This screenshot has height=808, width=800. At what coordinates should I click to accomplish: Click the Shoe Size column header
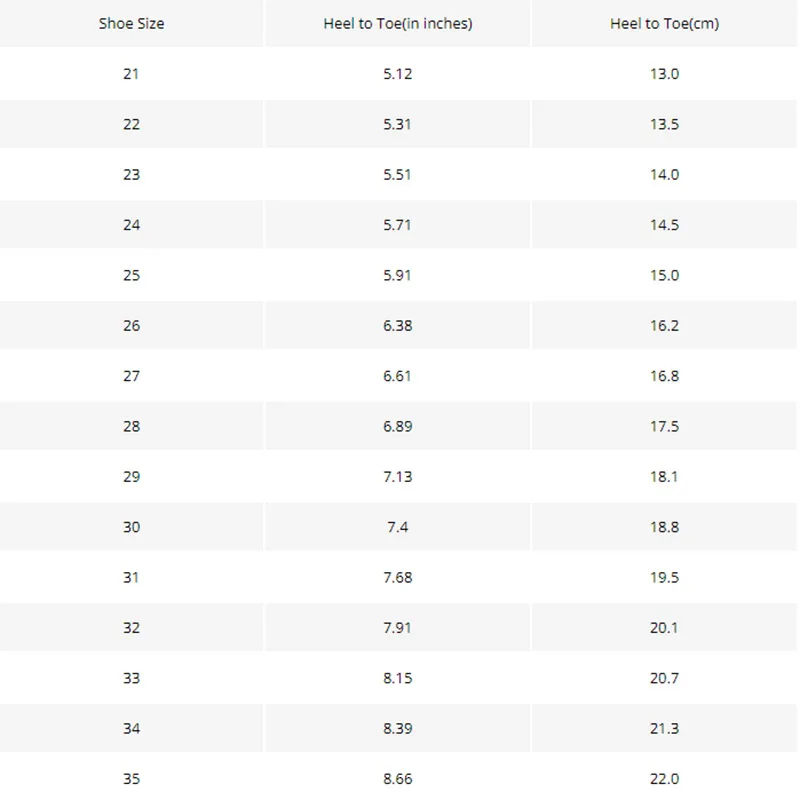tap(131, 24)
